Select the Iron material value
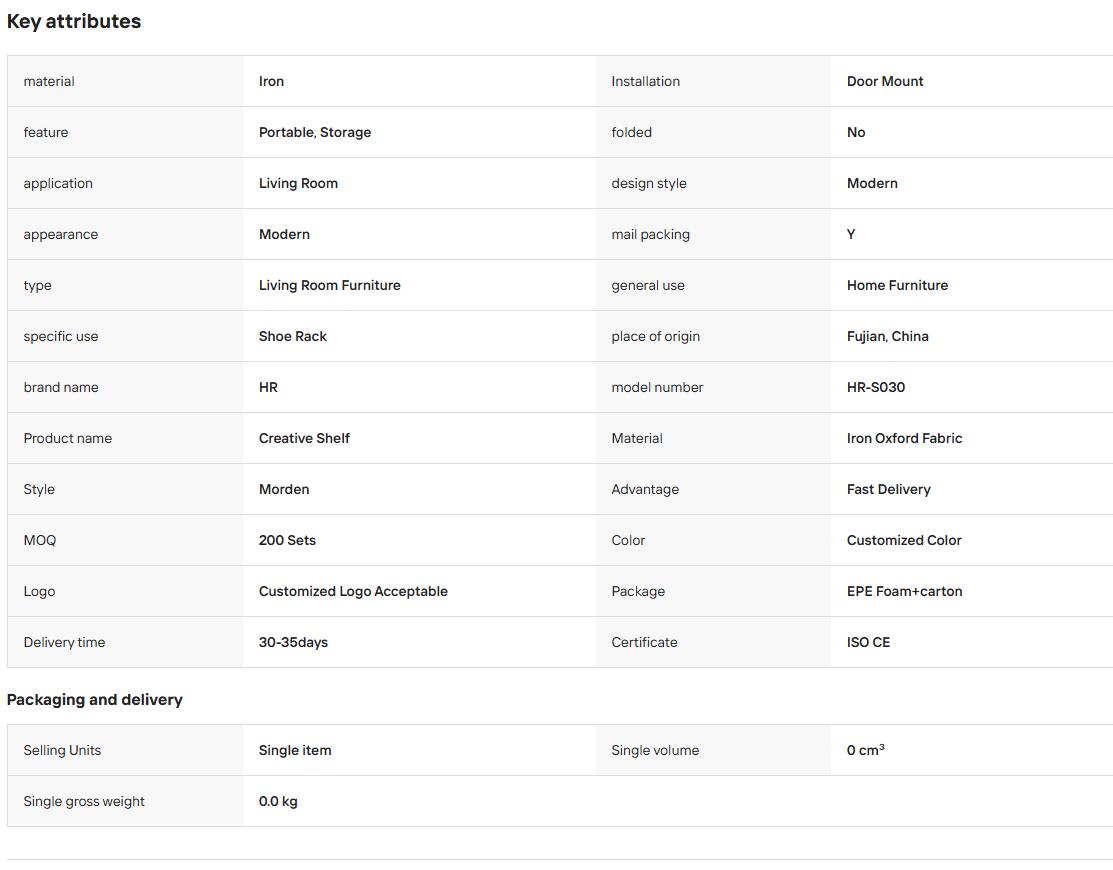The image size is (1113, 870). [271, 81]
